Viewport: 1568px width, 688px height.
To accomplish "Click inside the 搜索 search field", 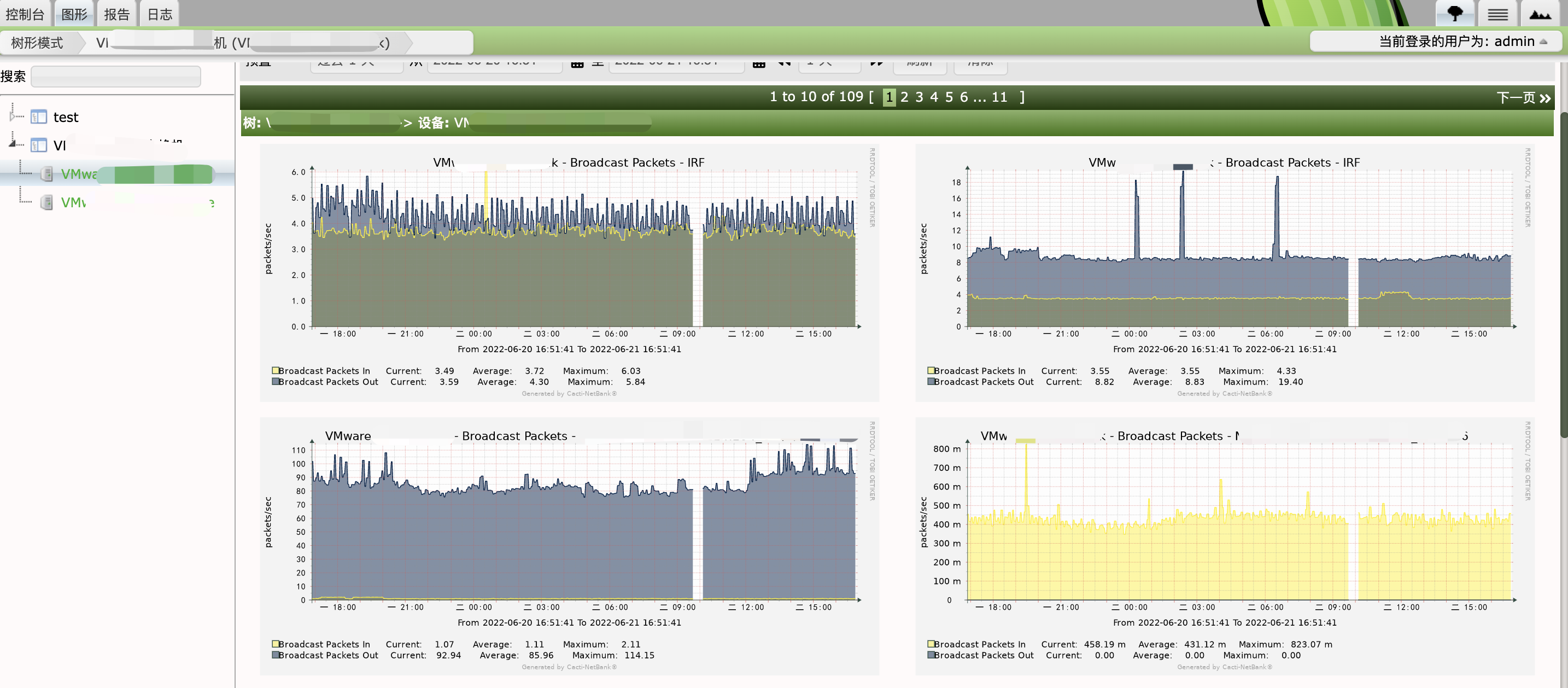I will [116, 76].
